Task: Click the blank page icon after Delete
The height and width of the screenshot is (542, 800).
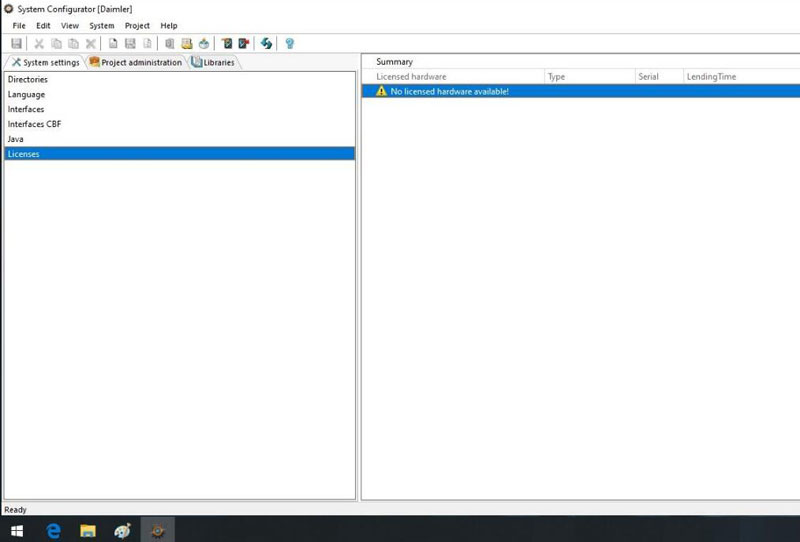Action: 113,43
